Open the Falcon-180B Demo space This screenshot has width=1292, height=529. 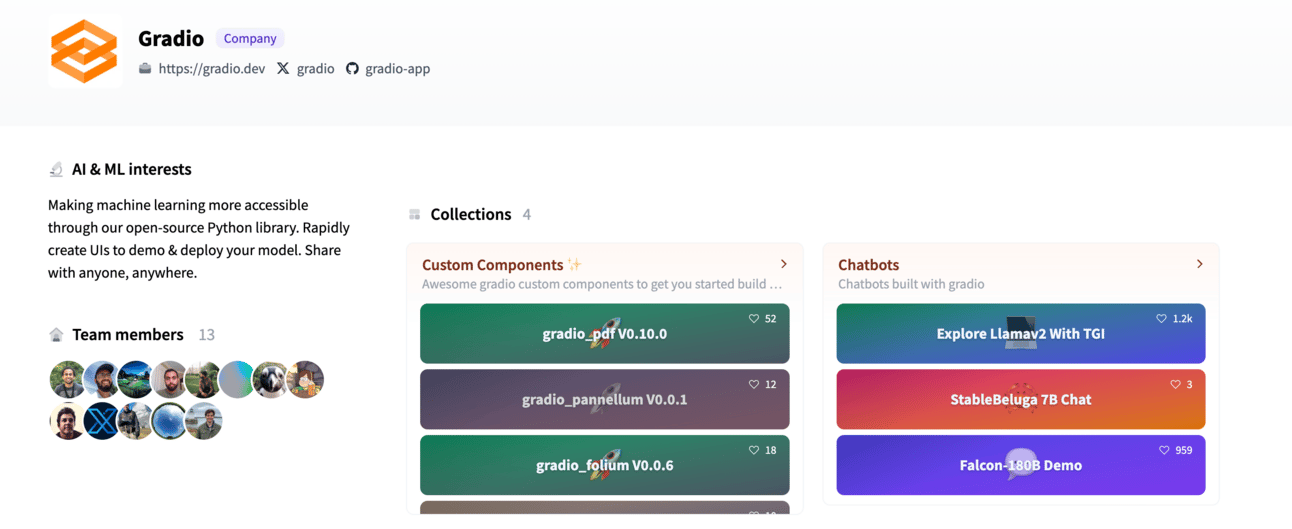pos(1020,465)
